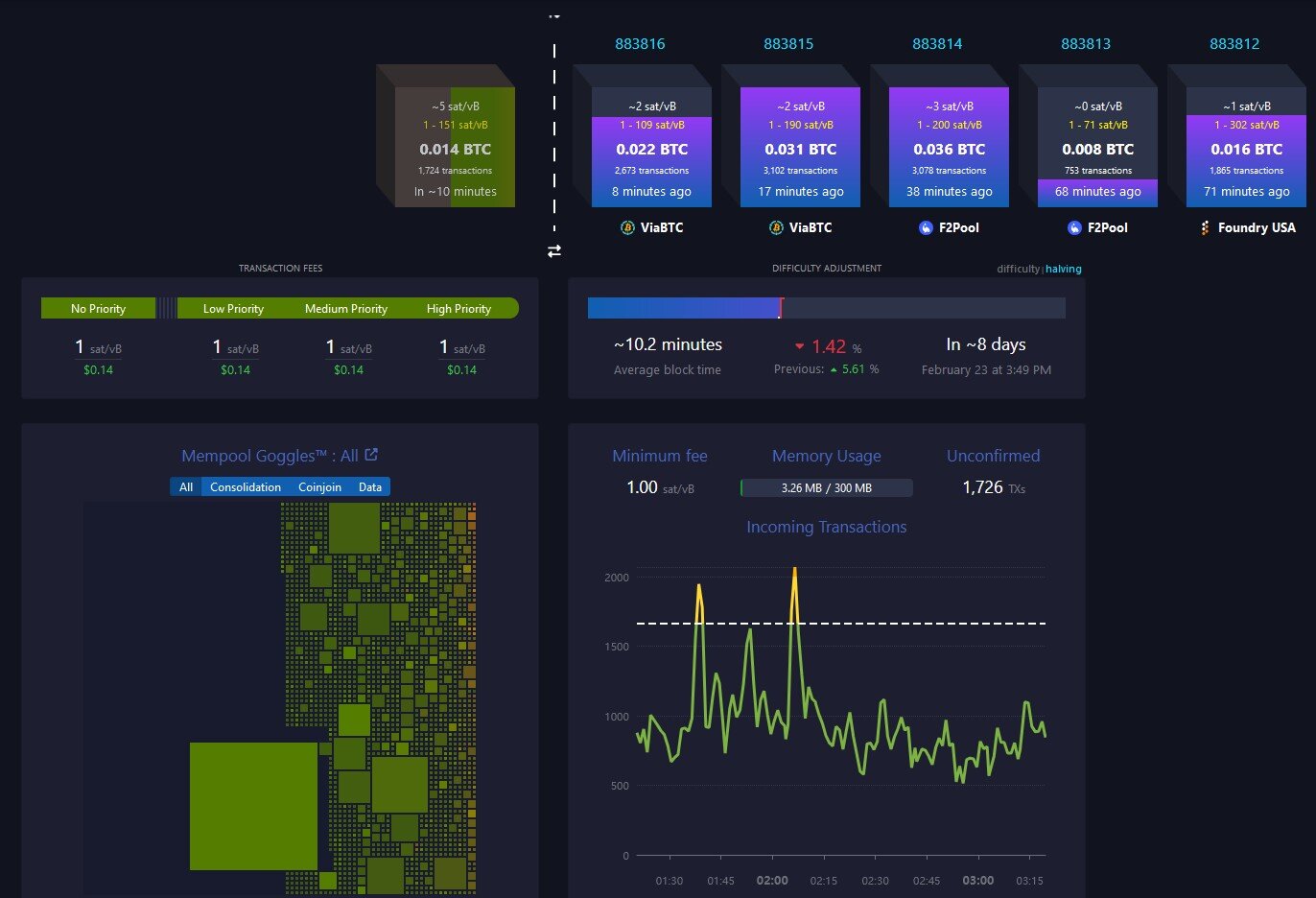
Task: Click the swap arrows icon below the dashed divider
Action: [554, 250]
